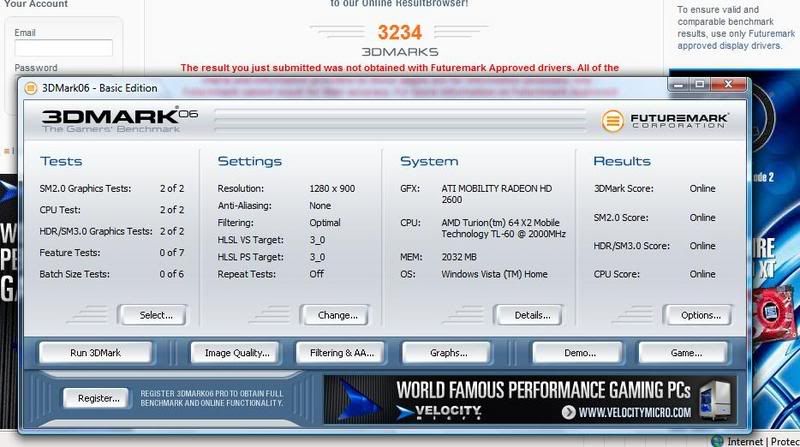This screenshot has height=447, width=800.
Task: Click the 3DMark06 logo banner
Action: 120,120
